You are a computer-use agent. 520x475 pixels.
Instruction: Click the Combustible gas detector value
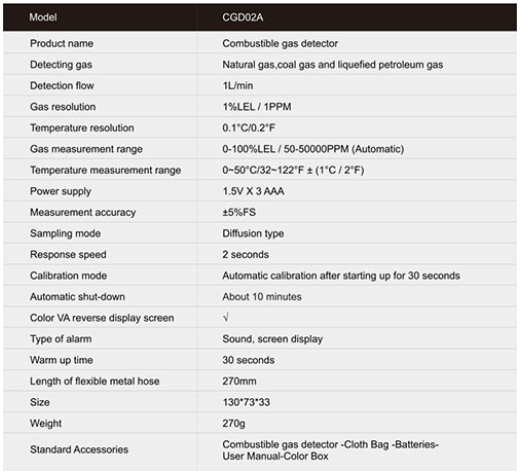280,43
